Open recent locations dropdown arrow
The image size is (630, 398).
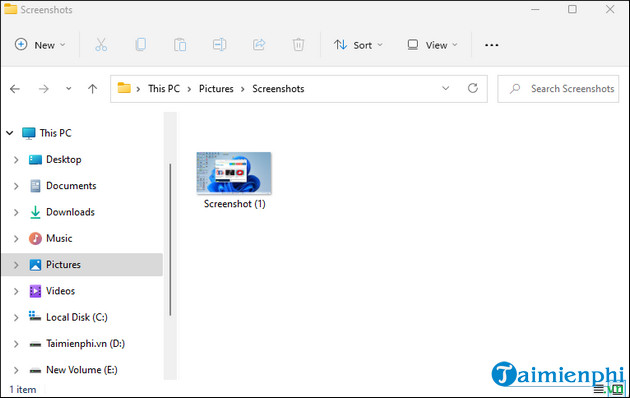tap(69, 89)
